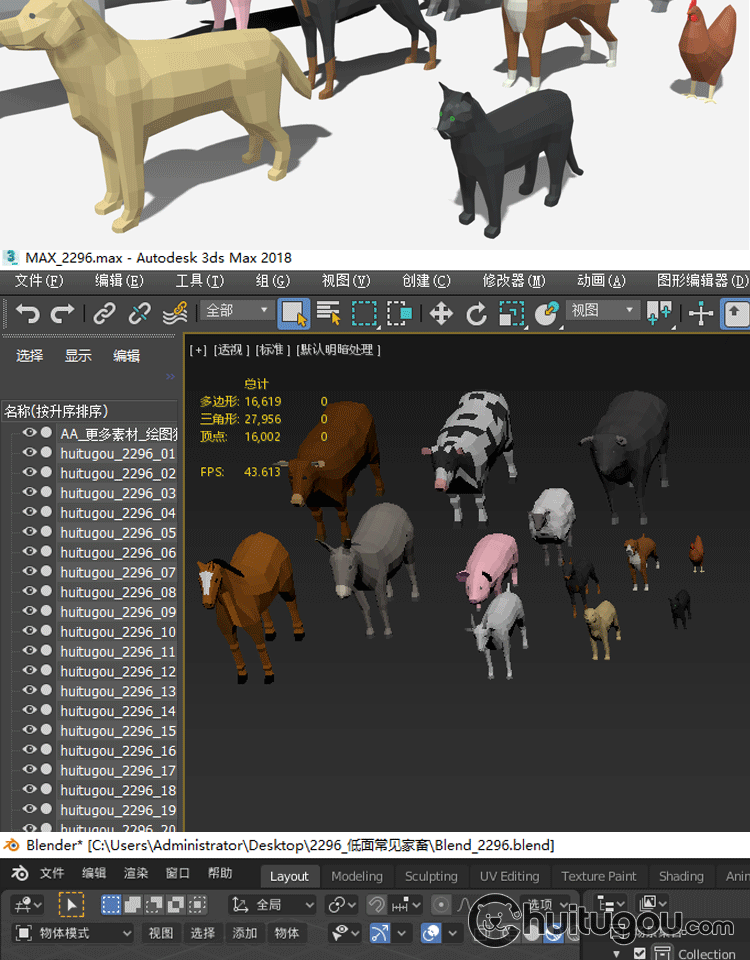Click the 显示 button in scene explorer
The width and height of the screenshot is (750, 960).
pos(78,356)
